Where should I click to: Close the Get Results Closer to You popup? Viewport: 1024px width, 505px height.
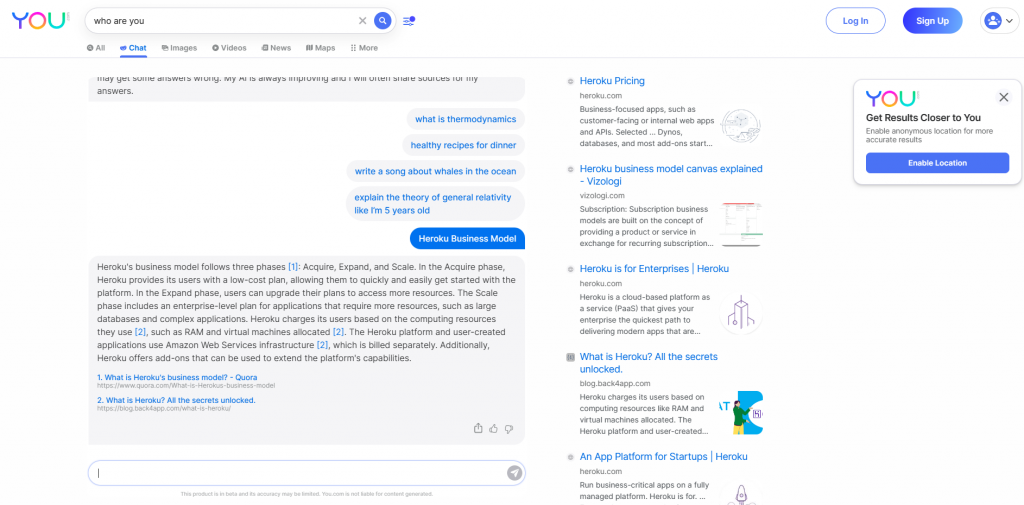pos(1004,97)
